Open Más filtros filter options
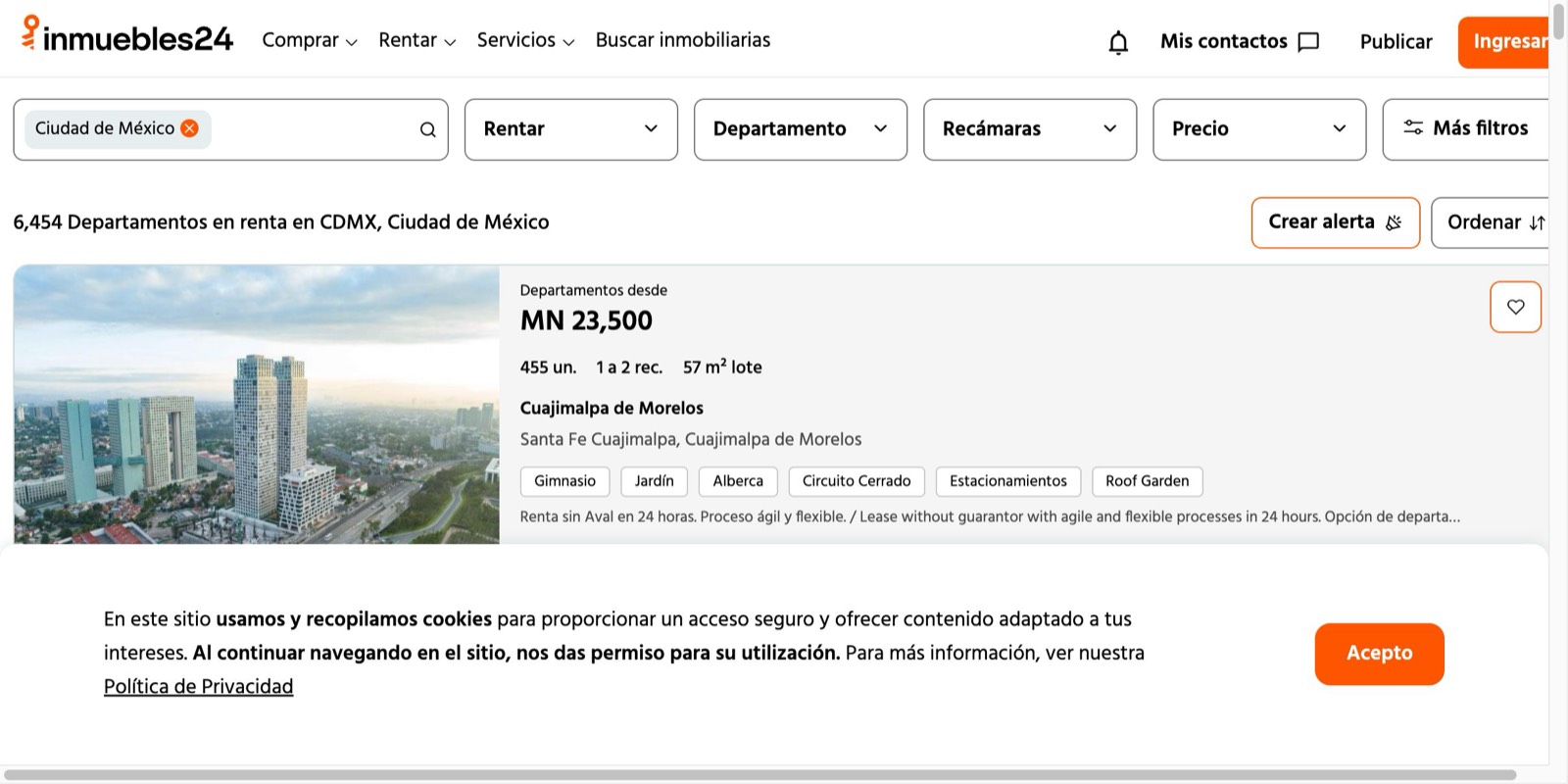Screen dimensions: 1568x784 pyautogui.click(x=1466, y=128)
